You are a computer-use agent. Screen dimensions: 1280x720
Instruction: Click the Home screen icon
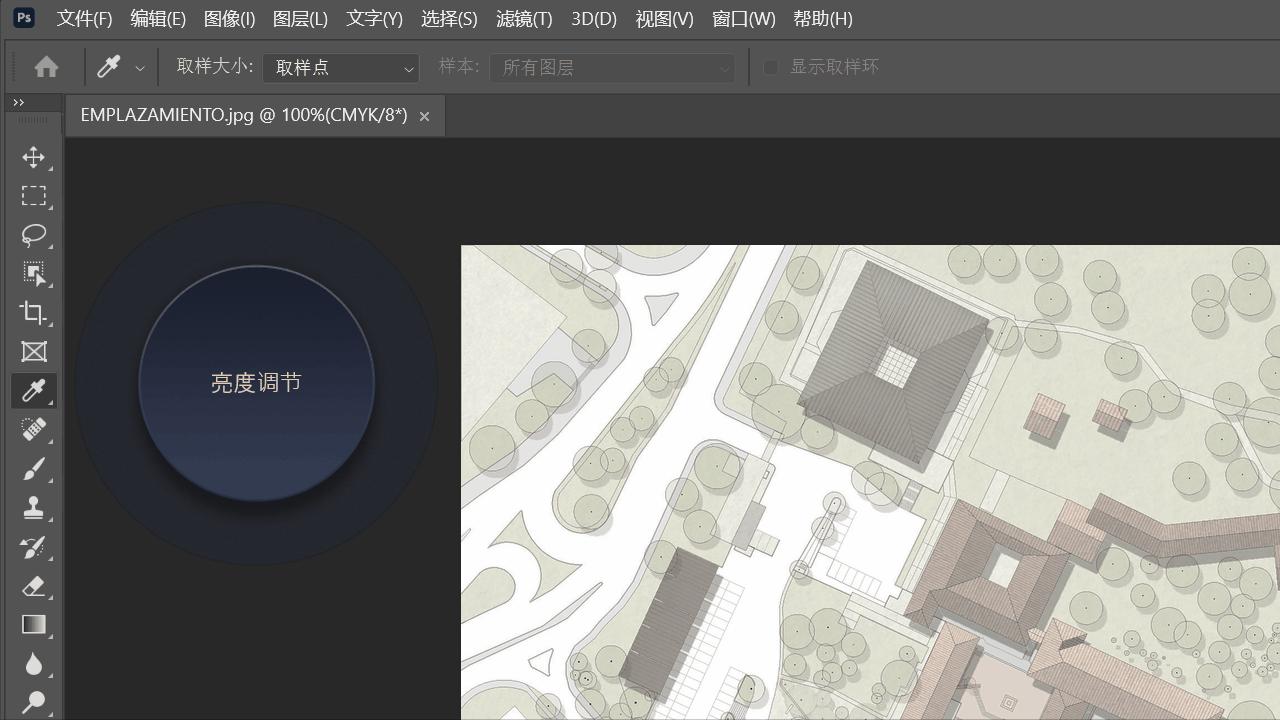coord(47,66)
